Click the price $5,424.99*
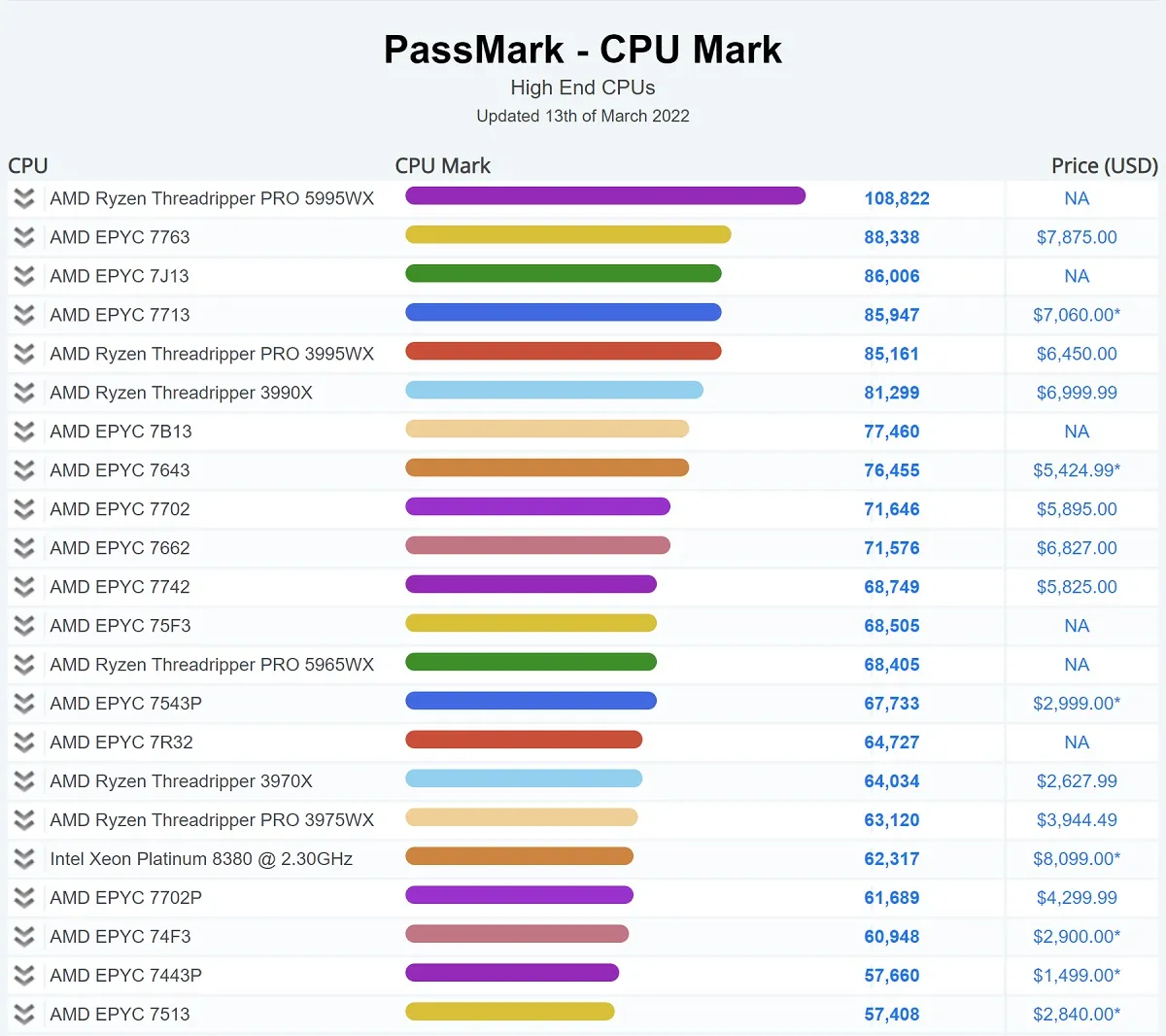1166x1036 pixels. coord(1077,470)
